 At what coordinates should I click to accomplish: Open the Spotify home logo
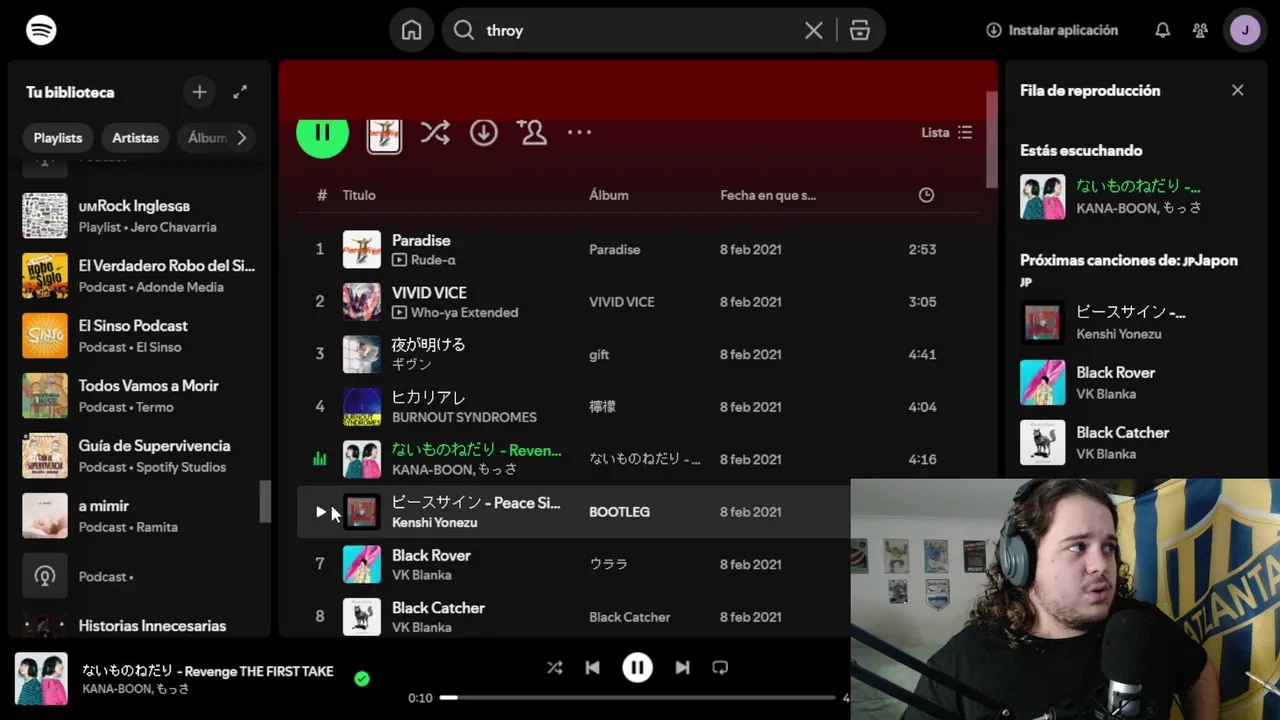point(41,30)
